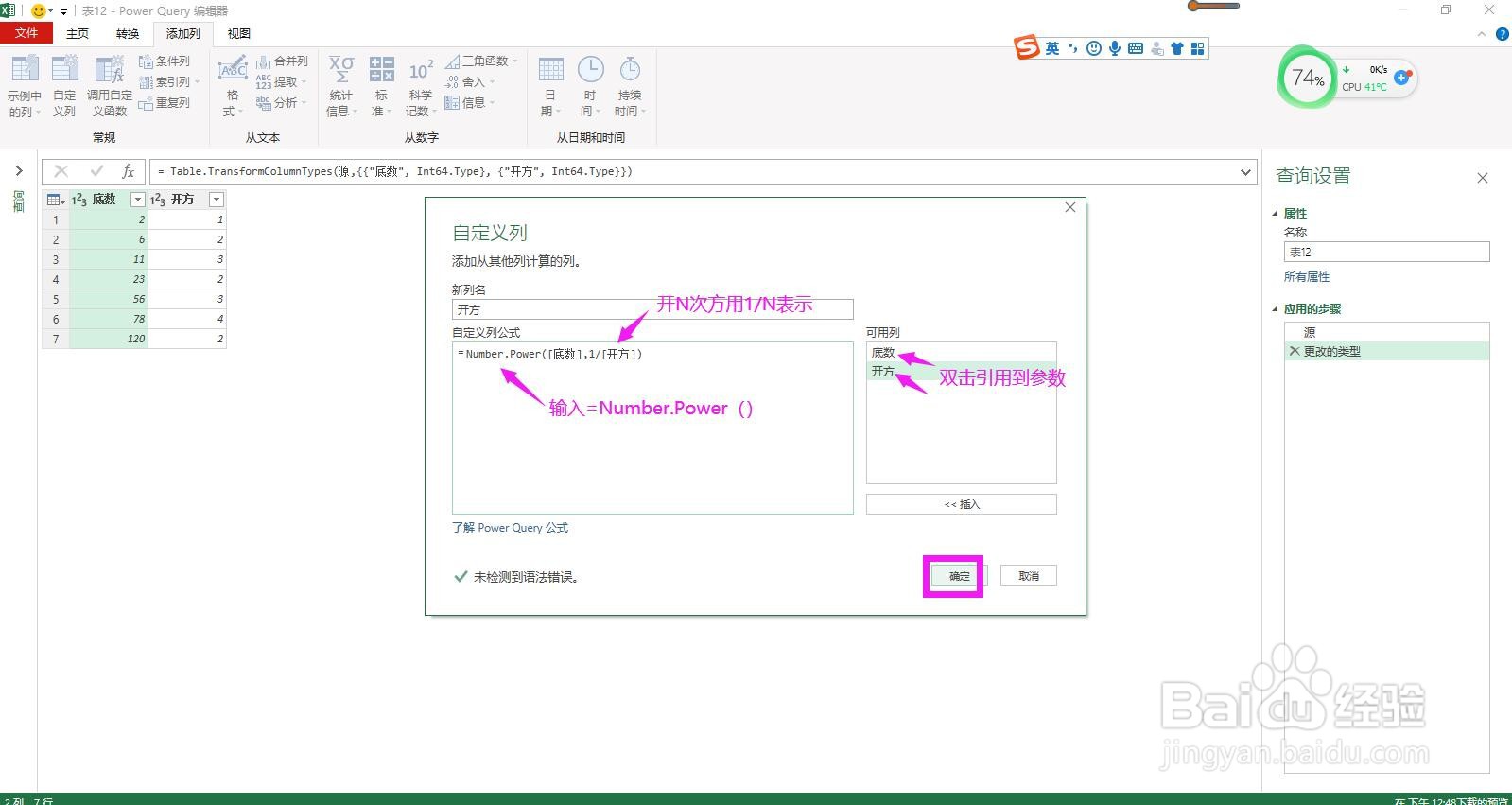Collapse the ribbon using the caret icon
Viewport: 1512px width, 805px height.
coord(1482,34)
